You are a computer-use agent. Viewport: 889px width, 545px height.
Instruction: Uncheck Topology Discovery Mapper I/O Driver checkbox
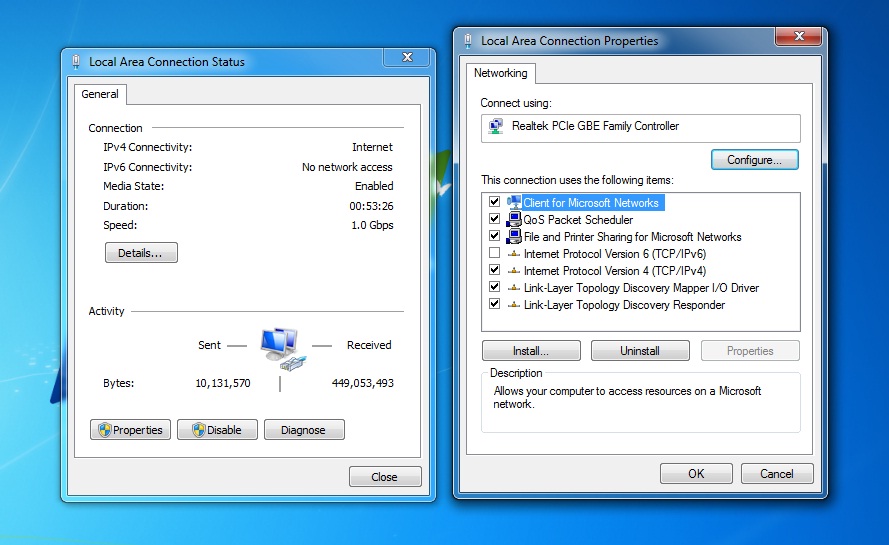pos(494,287)
